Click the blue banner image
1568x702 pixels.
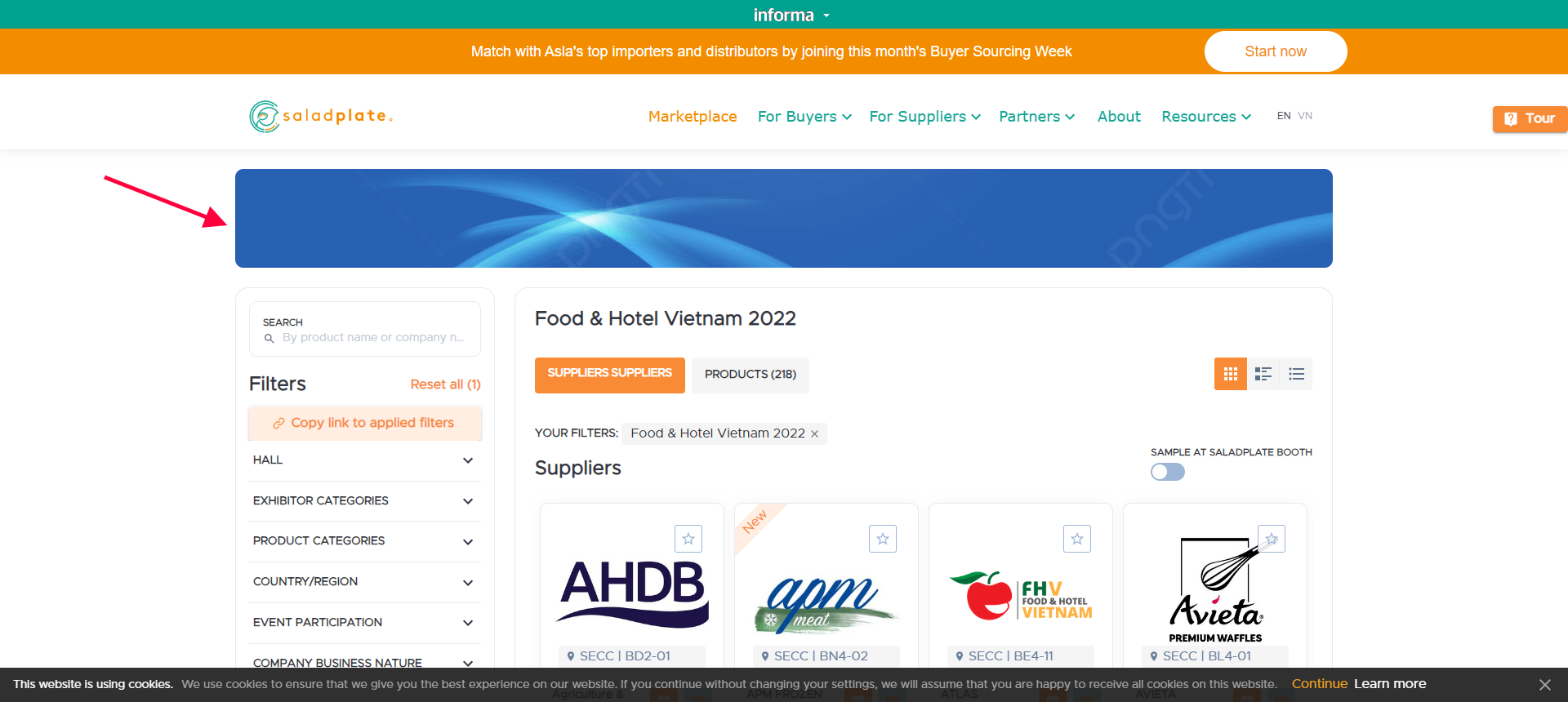coord(784,218)
